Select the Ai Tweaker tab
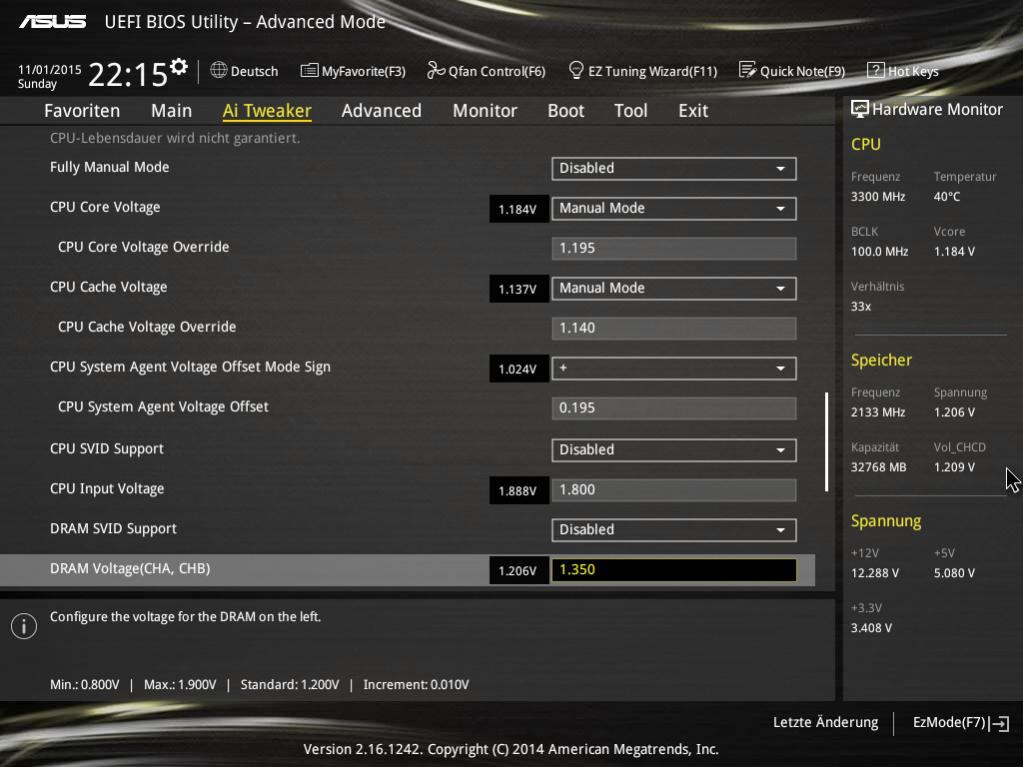Screen dimensions: 1023x767 (267, 111)
